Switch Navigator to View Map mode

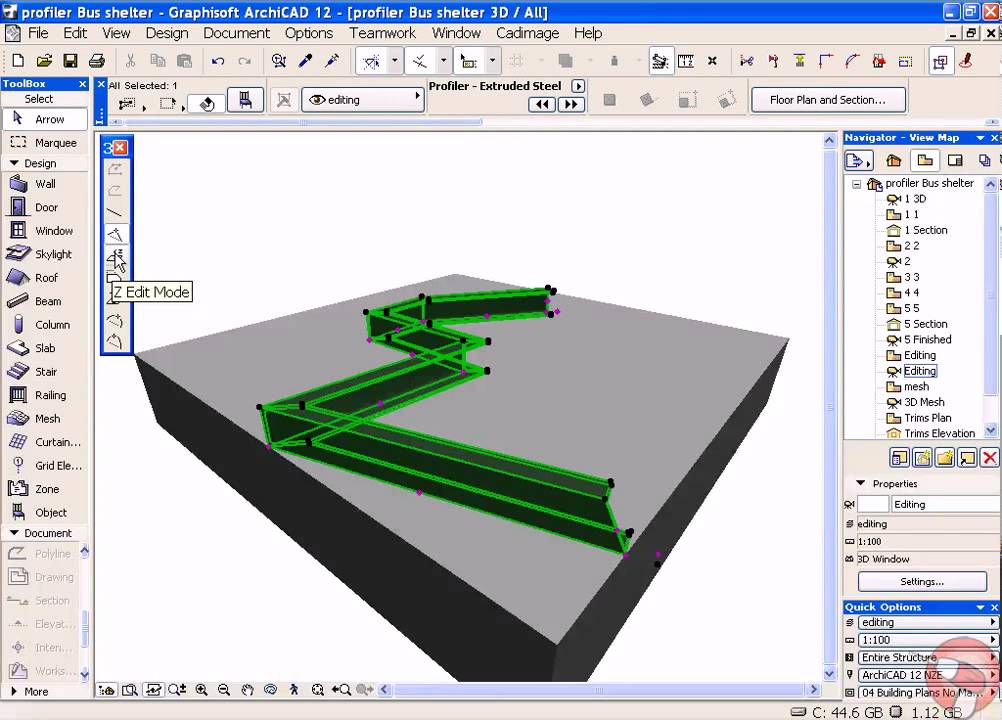coord(925,160)
